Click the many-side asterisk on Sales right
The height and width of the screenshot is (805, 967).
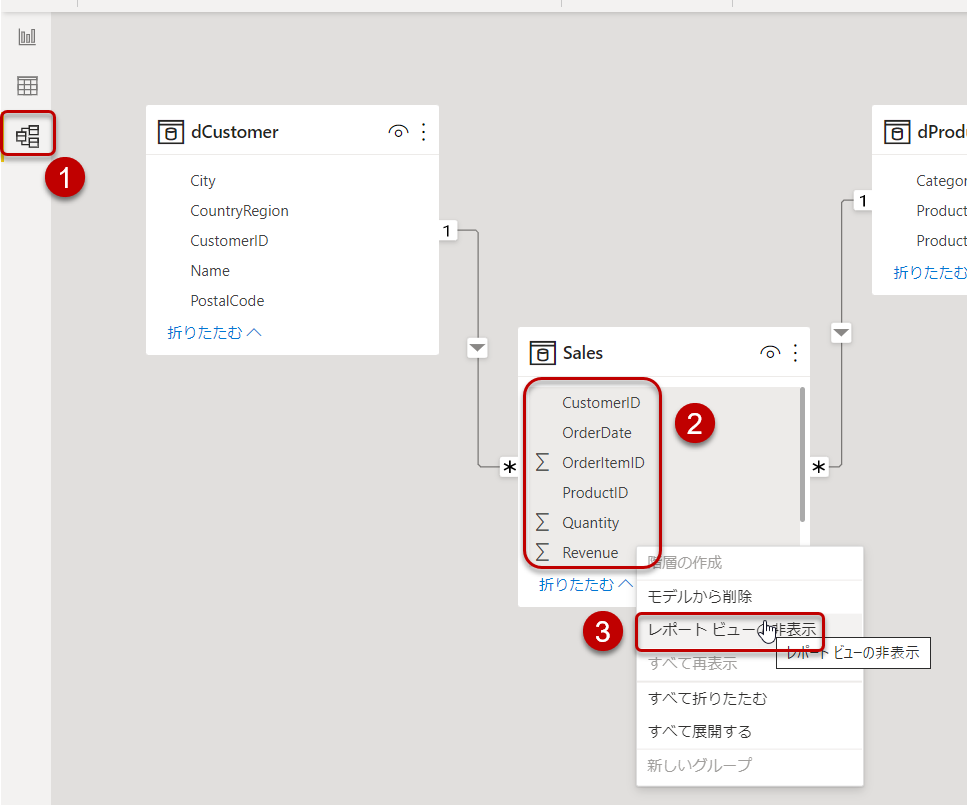coord(818,467)
